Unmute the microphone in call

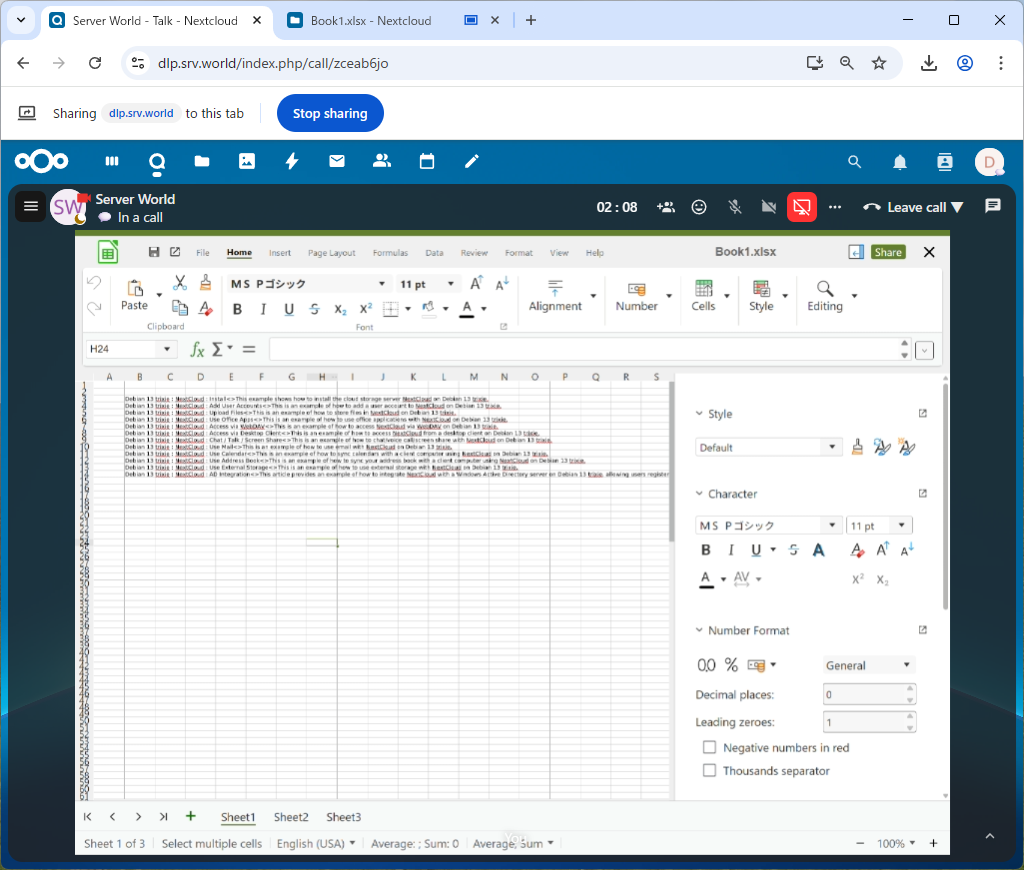735,207
